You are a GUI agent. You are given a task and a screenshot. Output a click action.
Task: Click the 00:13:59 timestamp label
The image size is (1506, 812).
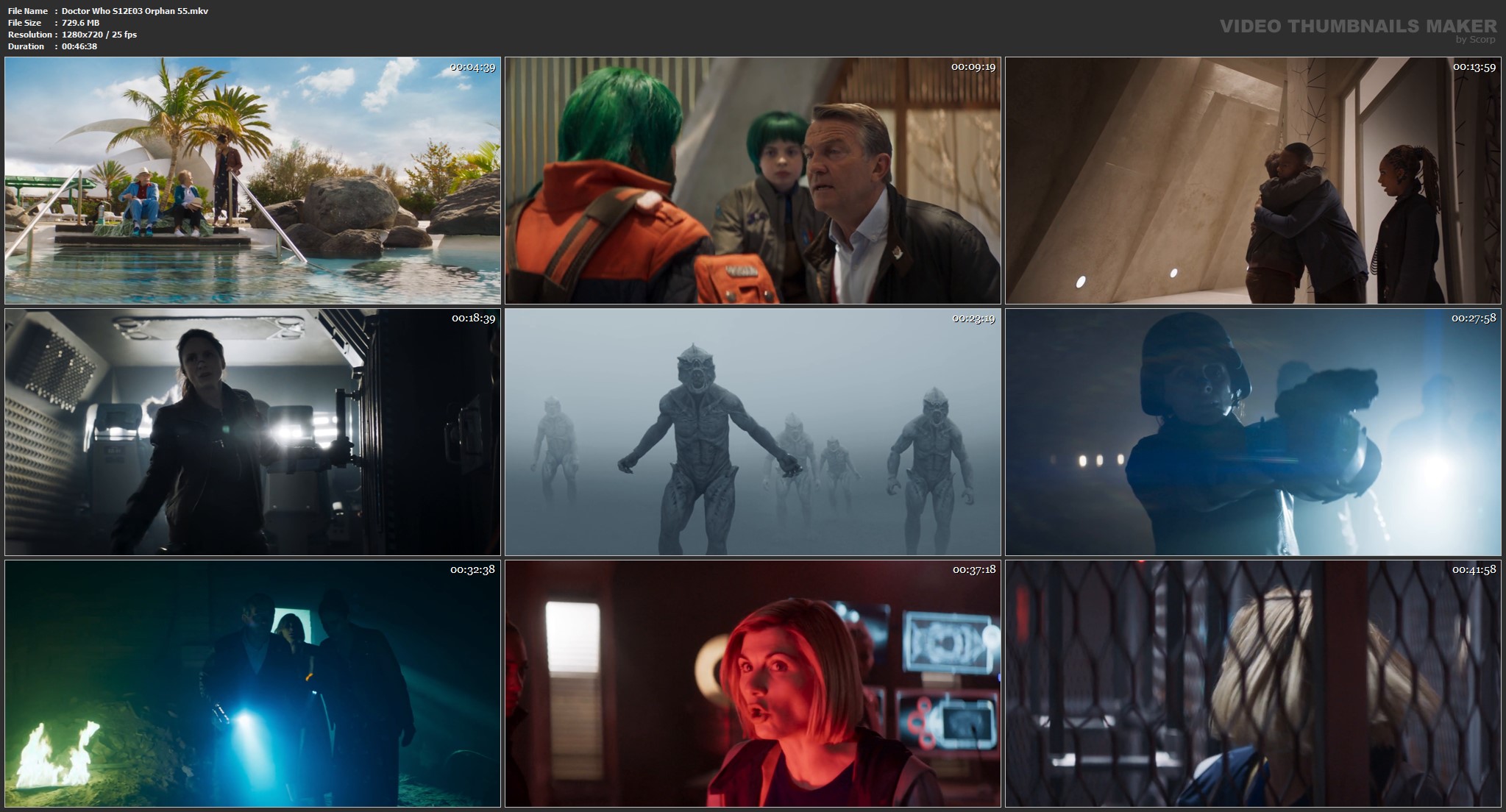pyautogui.click(x=1474, y=67)
